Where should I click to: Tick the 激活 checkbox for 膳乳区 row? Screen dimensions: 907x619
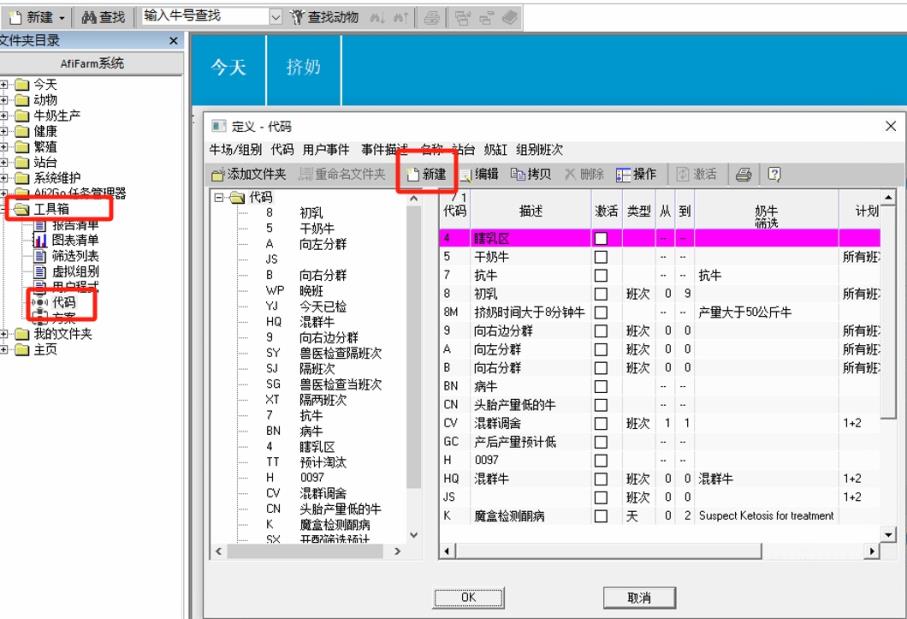[601, 238]
